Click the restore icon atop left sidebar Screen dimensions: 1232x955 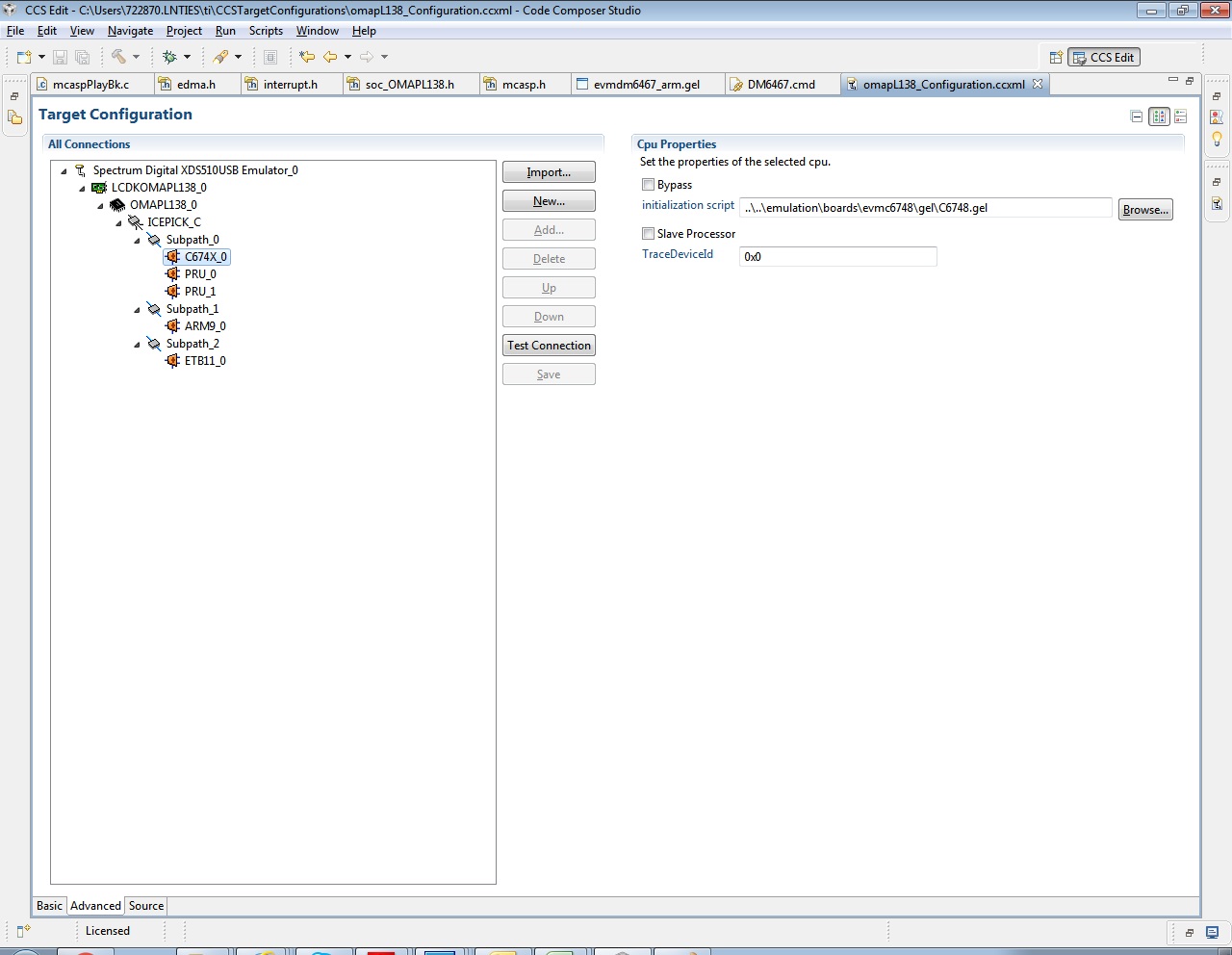pos(14,96)
